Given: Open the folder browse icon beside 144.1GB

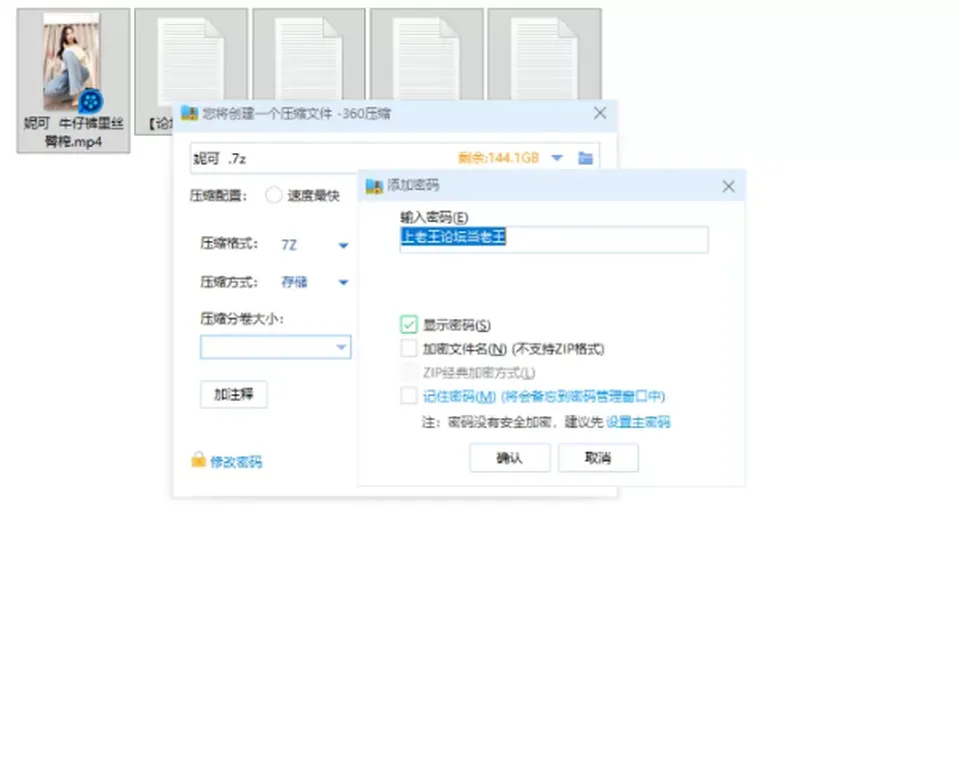Looking at the screenshot, I should 585,158.
